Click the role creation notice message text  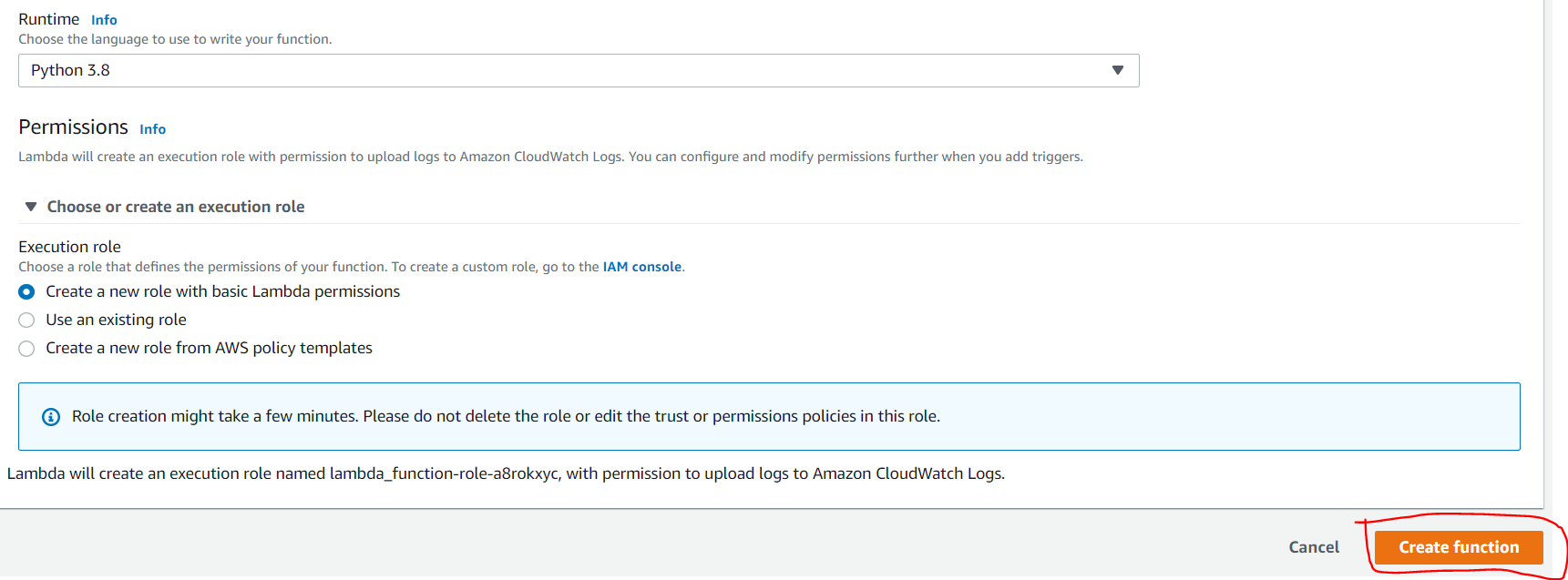pos(506,416)
